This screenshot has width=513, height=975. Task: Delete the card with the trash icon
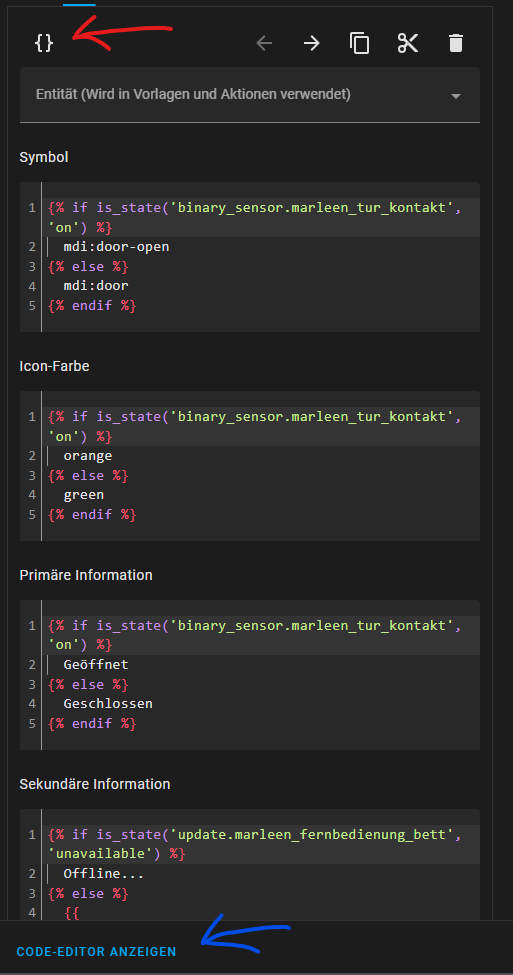(x=456, y=43)
